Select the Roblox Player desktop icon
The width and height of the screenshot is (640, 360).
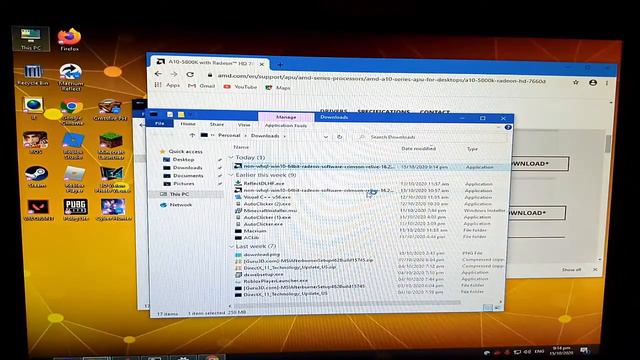pos(74,179)
